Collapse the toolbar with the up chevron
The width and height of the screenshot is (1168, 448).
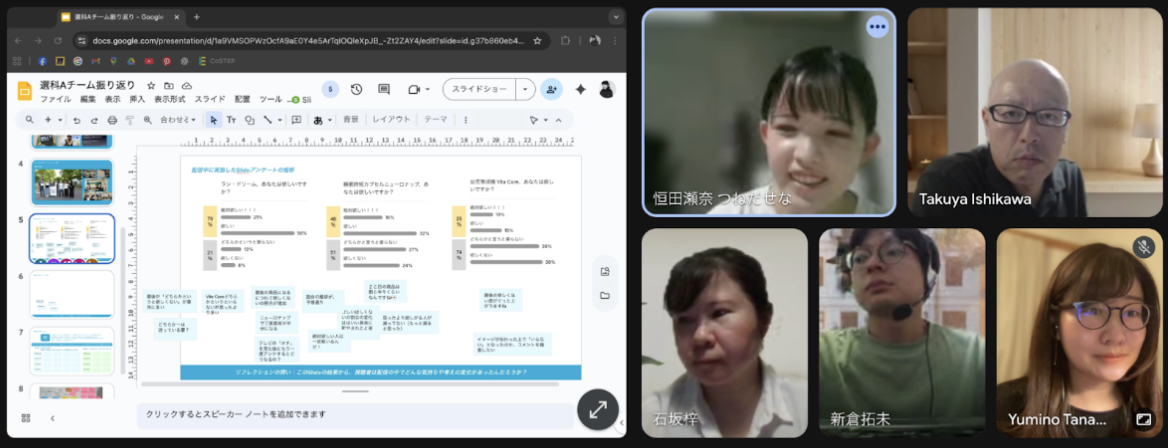tap(558, 120)
